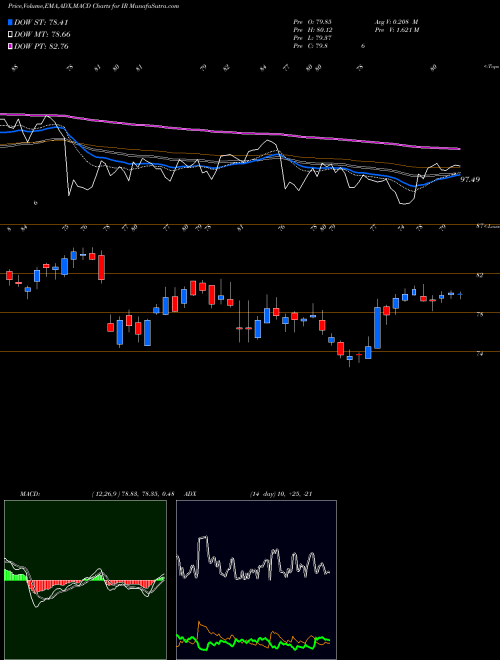This screenshot has width=500, height=660.
Task: Click the 'Pre C: 79.8' value
Action: tap(311, 46)
